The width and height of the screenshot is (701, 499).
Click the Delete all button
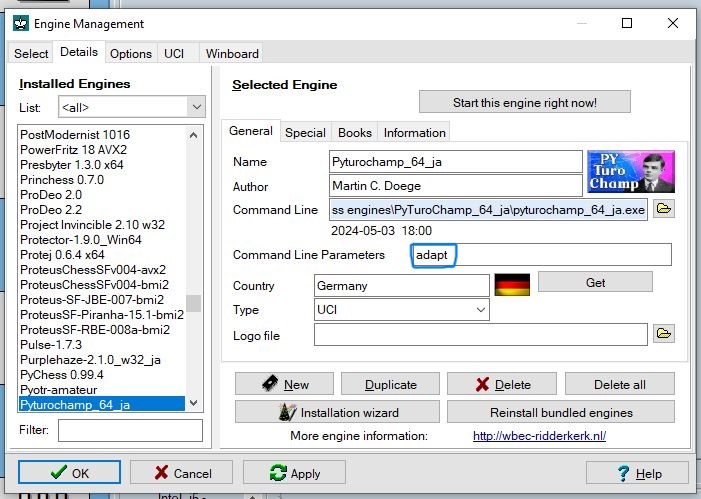(620, 384)
